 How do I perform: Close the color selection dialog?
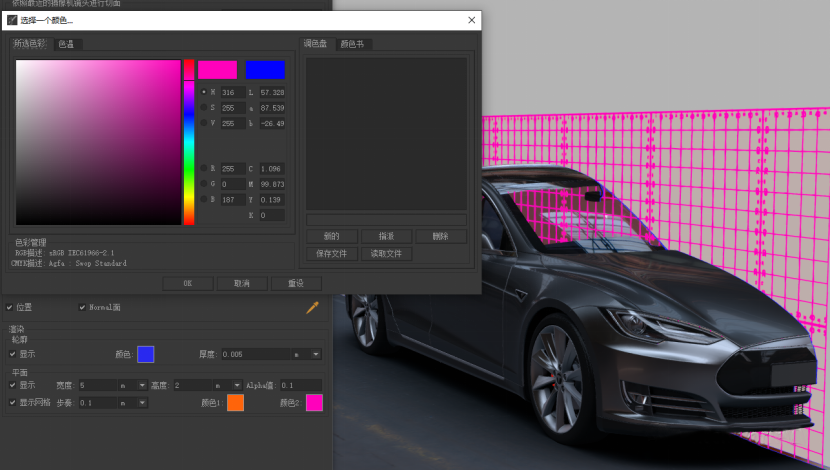471,20
